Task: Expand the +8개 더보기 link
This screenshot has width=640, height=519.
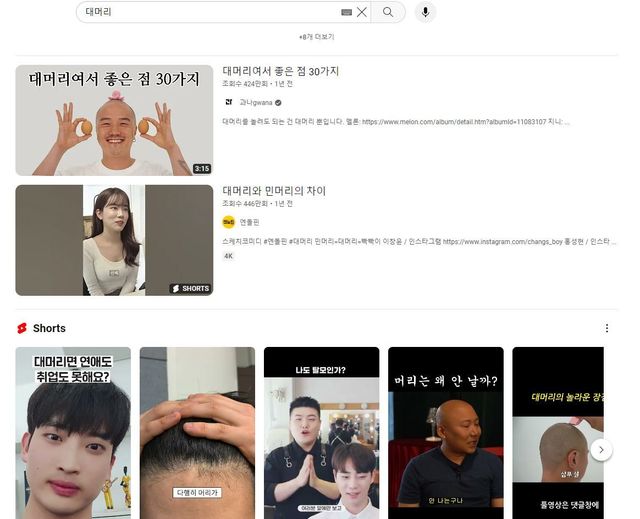Action: pos(316,37)
